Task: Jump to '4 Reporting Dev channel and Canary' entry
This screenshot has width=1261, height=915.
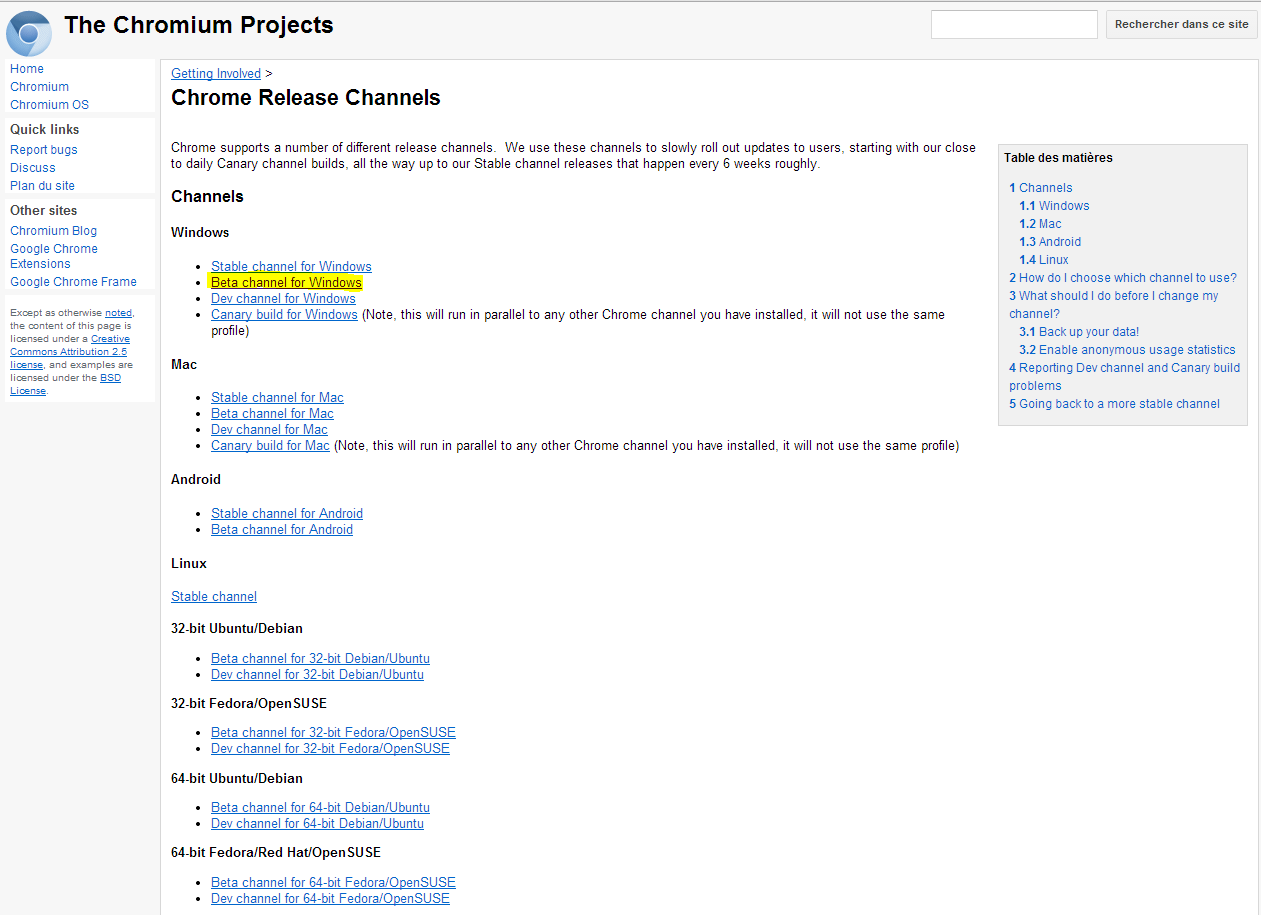Action: (x=1124, y=377)
